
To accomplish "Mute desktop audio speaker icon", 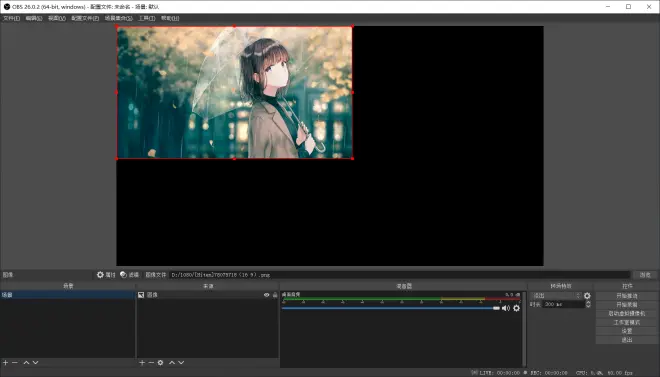I will pos(506,308).
